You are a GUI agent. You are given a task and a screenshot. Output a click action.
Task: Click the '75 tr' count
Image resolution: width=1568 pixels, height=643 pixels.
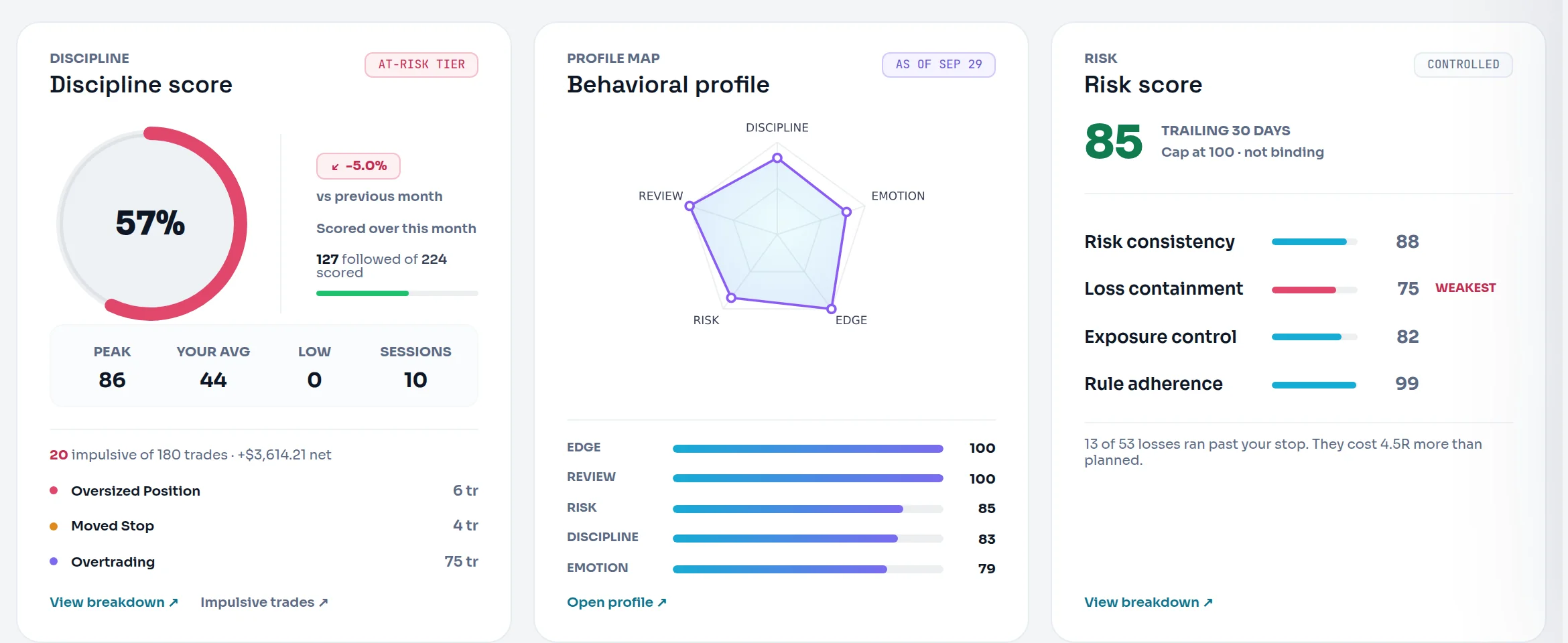pyautogui.click(x=462, y=561)
